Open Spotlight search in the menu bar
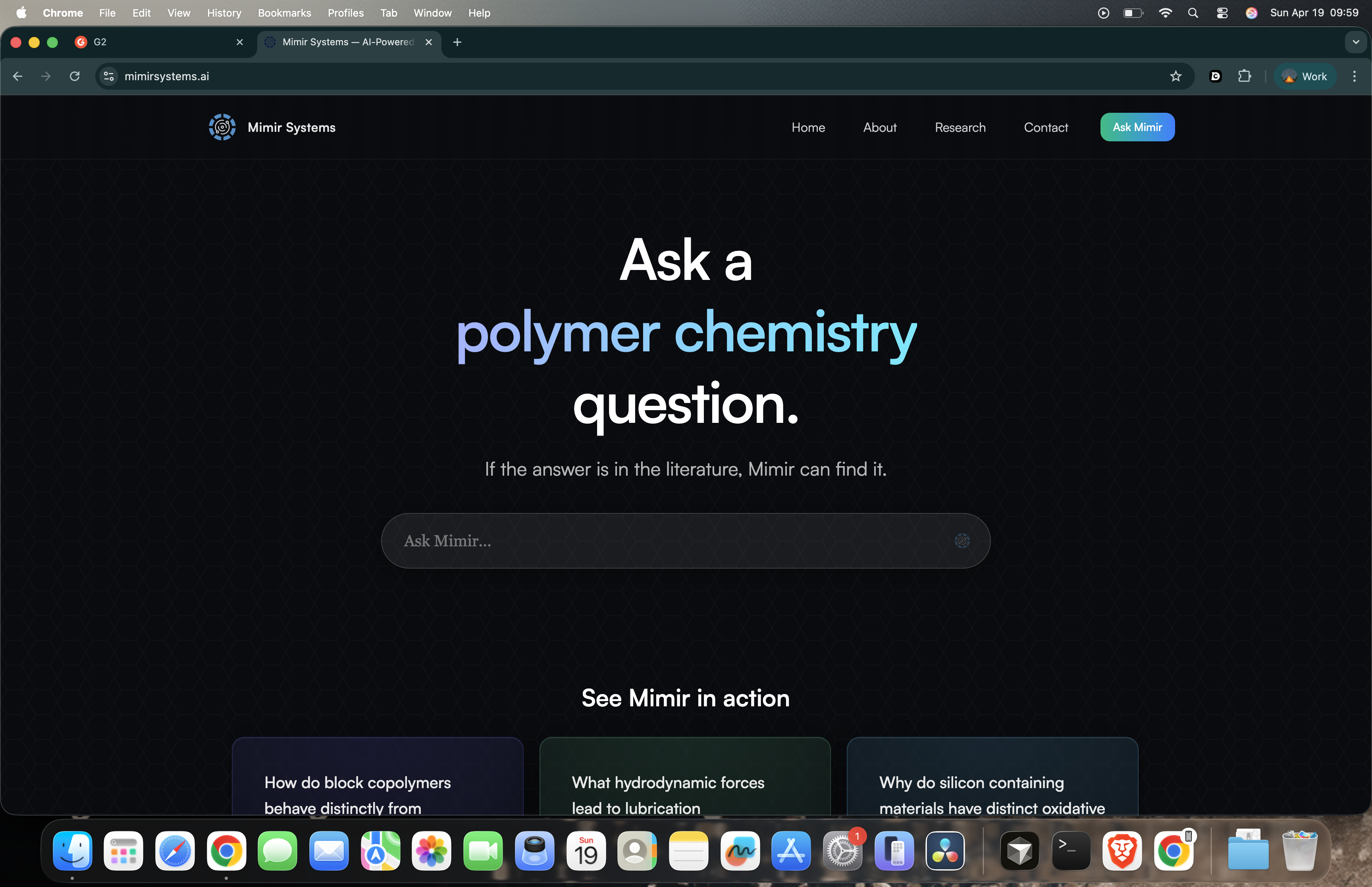 [x=1193, y=13]
